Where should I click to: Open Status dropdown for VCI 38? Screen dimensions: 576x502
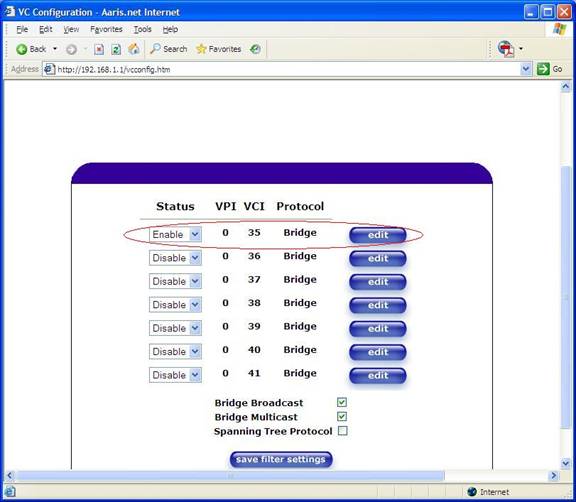point(175,305)
